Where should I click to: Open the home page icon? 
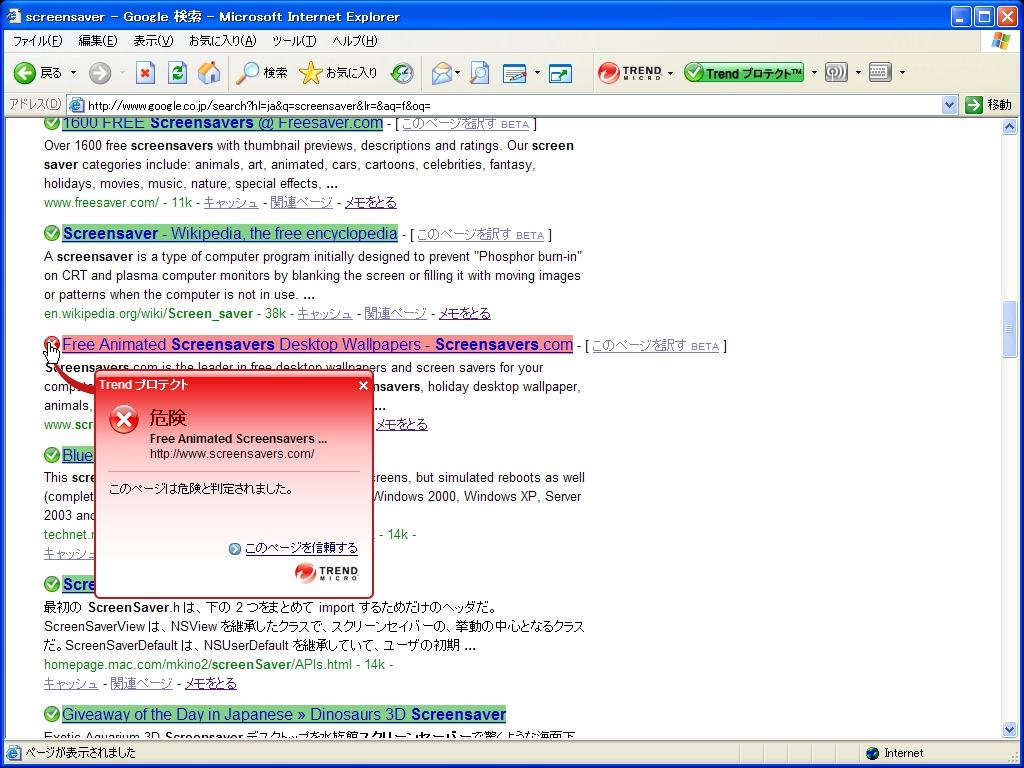click(209, 72)
